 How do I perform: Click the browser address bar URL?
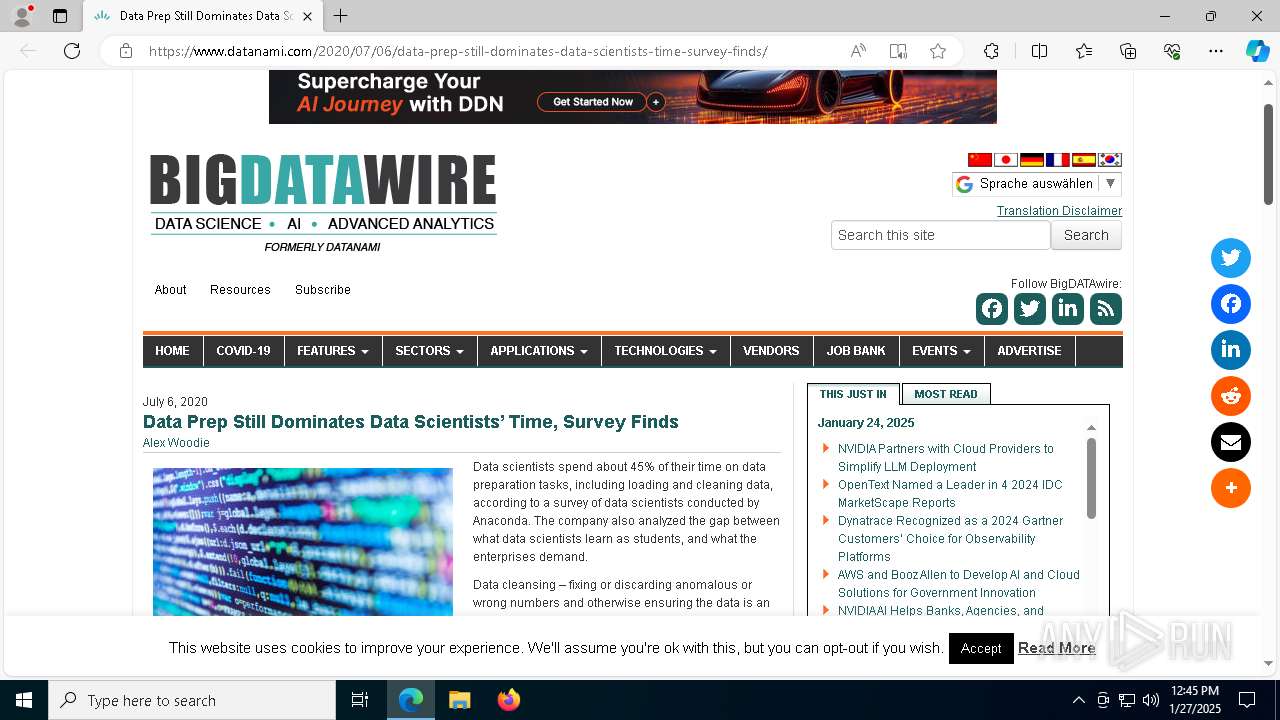[458, 51]
